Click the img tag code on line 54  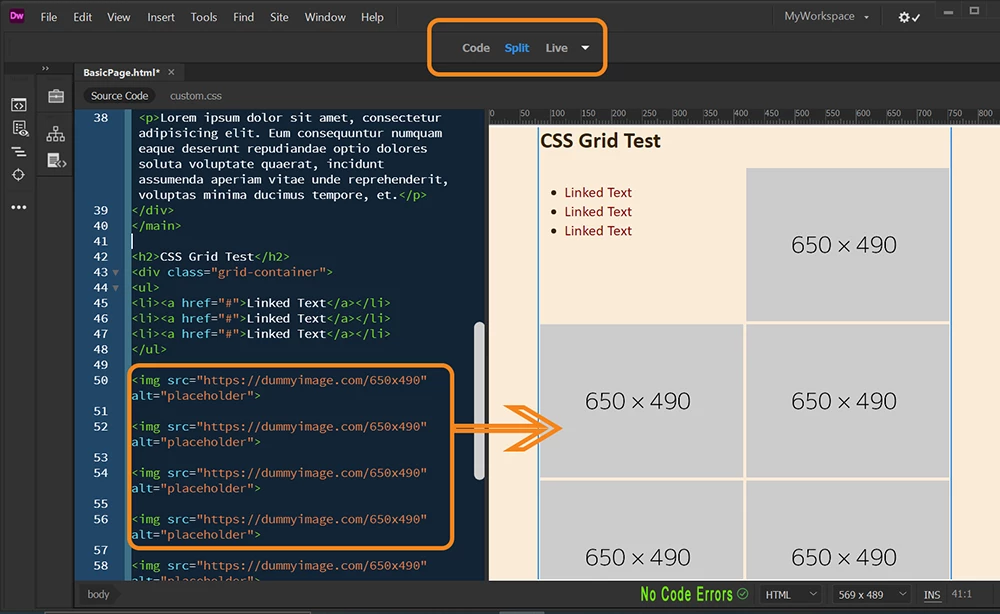point(279,481)
